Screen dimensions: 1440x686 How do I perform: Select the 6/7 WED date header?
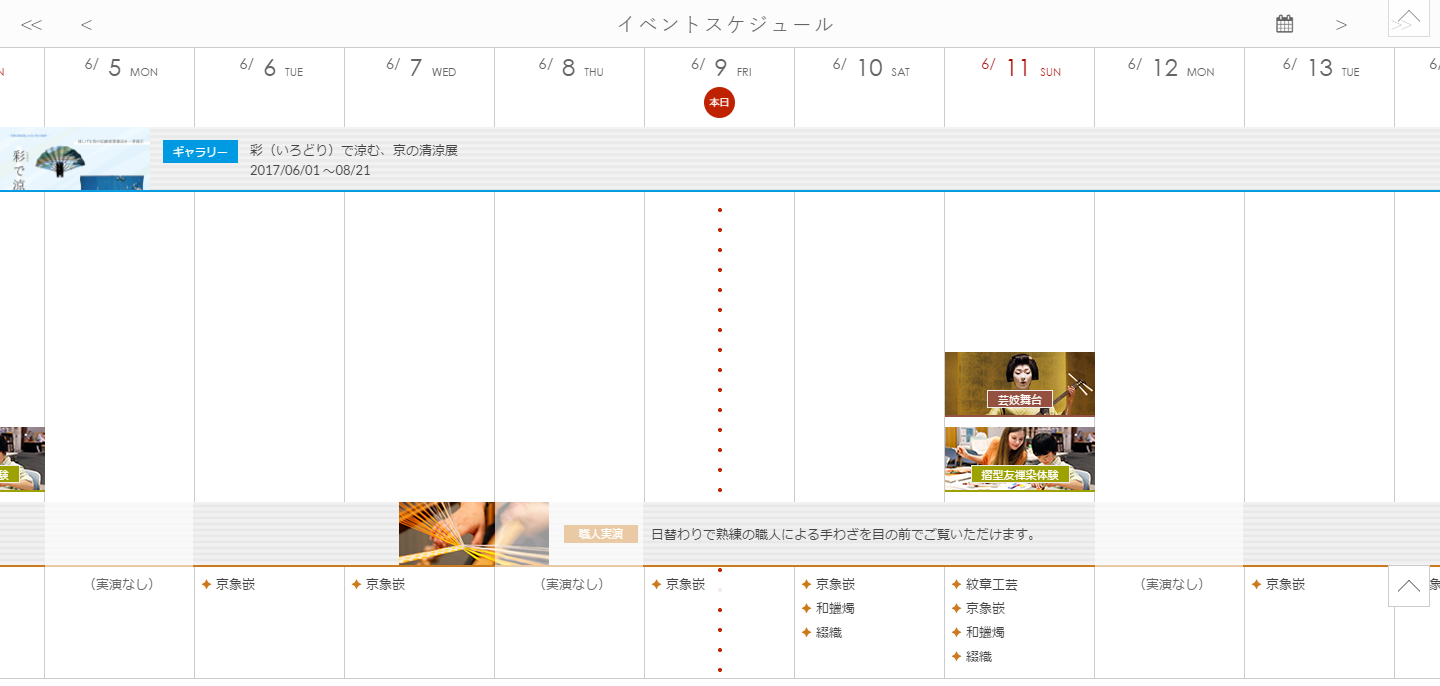(420, 68)
